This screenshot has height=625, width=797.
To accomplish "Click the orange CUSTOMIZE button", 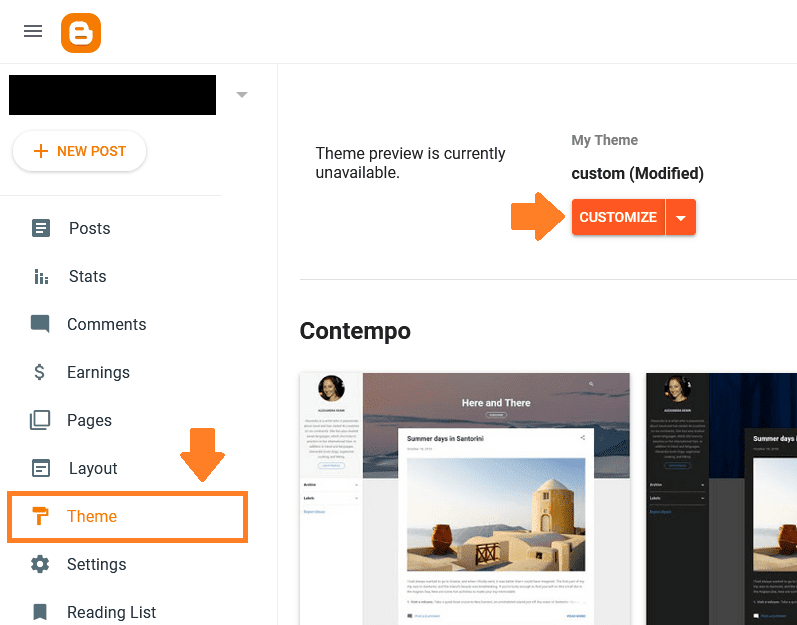I will (618, 217).
